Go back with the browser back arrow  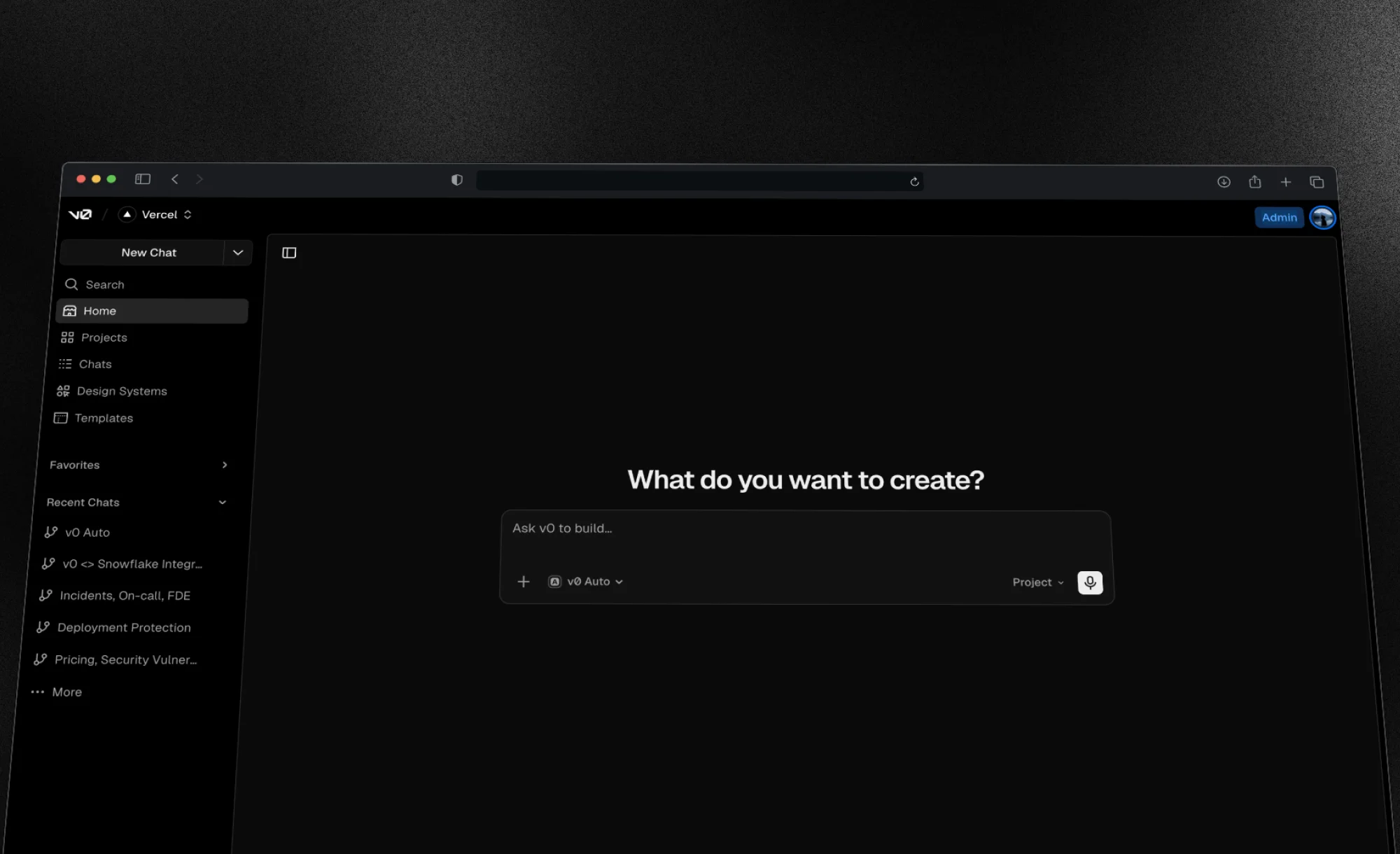pos(175,179)
